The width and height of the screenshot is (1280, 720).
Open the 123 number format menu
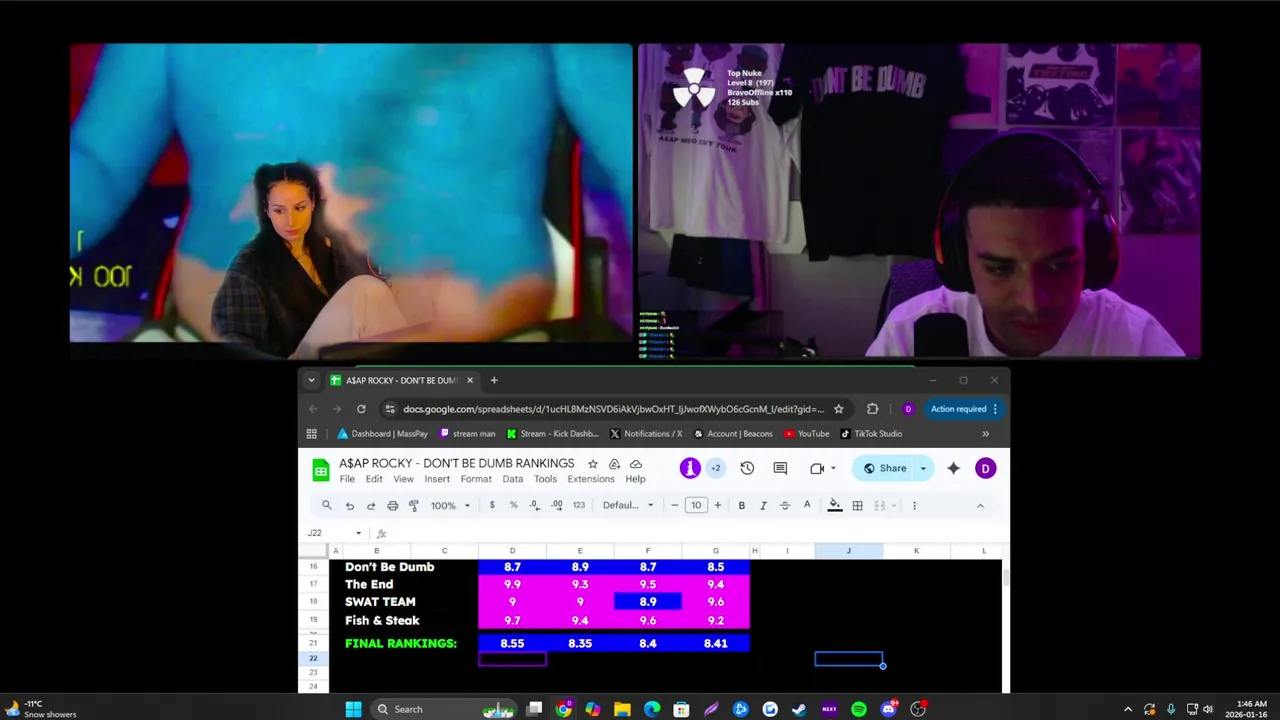[579, 505]
